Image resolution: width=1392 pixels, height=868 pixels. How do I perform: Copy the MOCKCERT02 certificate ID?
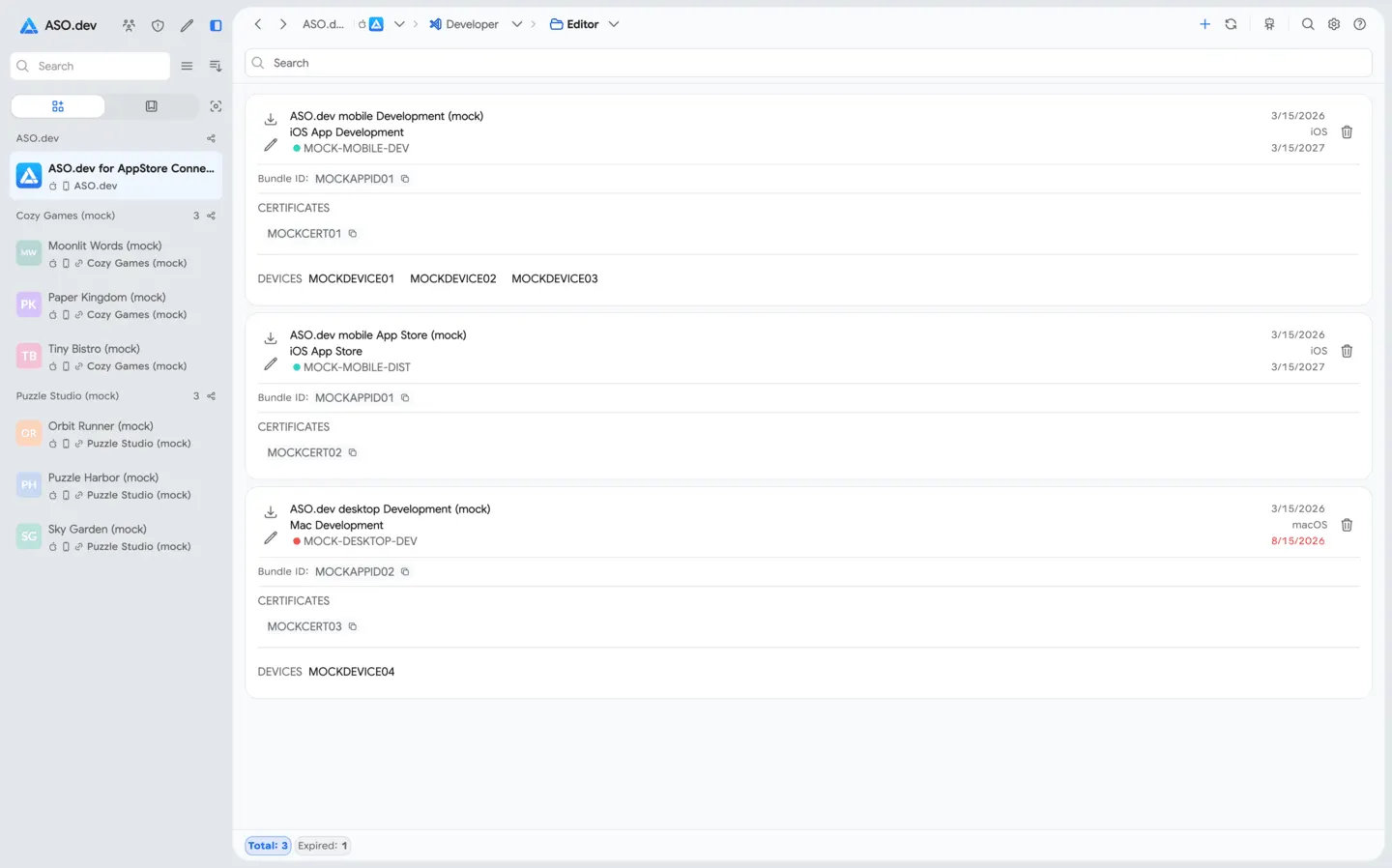click(353, 452)
